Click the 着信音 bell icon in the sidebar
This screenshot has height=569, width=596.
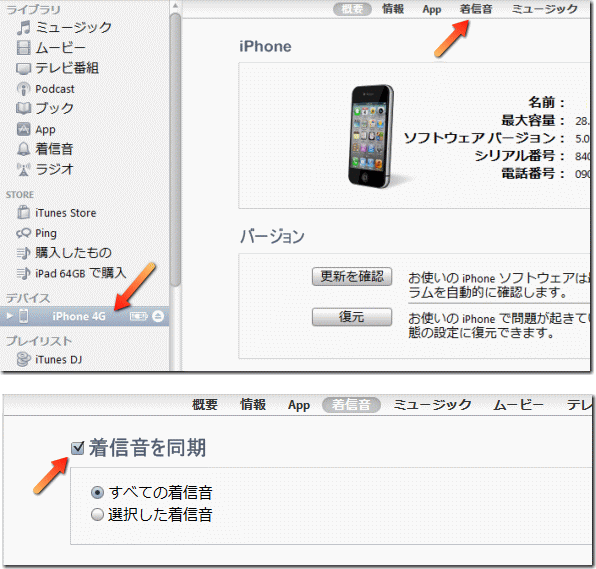pyautogui.click(x=24, y=149)
